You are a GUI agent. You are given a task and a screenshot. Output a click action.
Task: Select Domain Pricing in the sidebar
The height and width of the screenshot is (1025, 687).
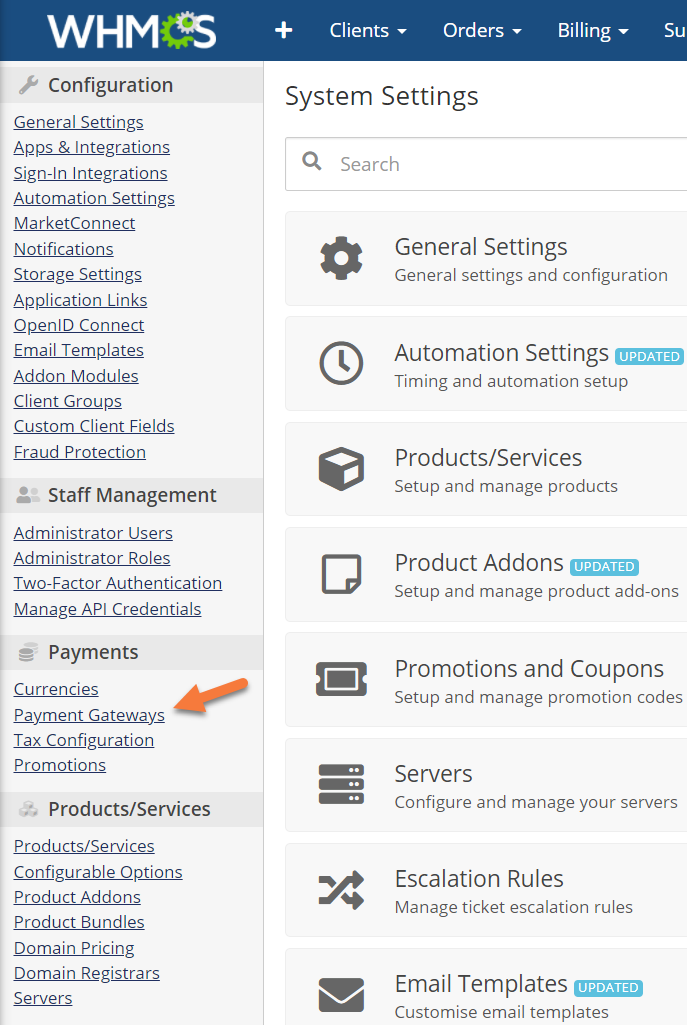coord(74,948)
